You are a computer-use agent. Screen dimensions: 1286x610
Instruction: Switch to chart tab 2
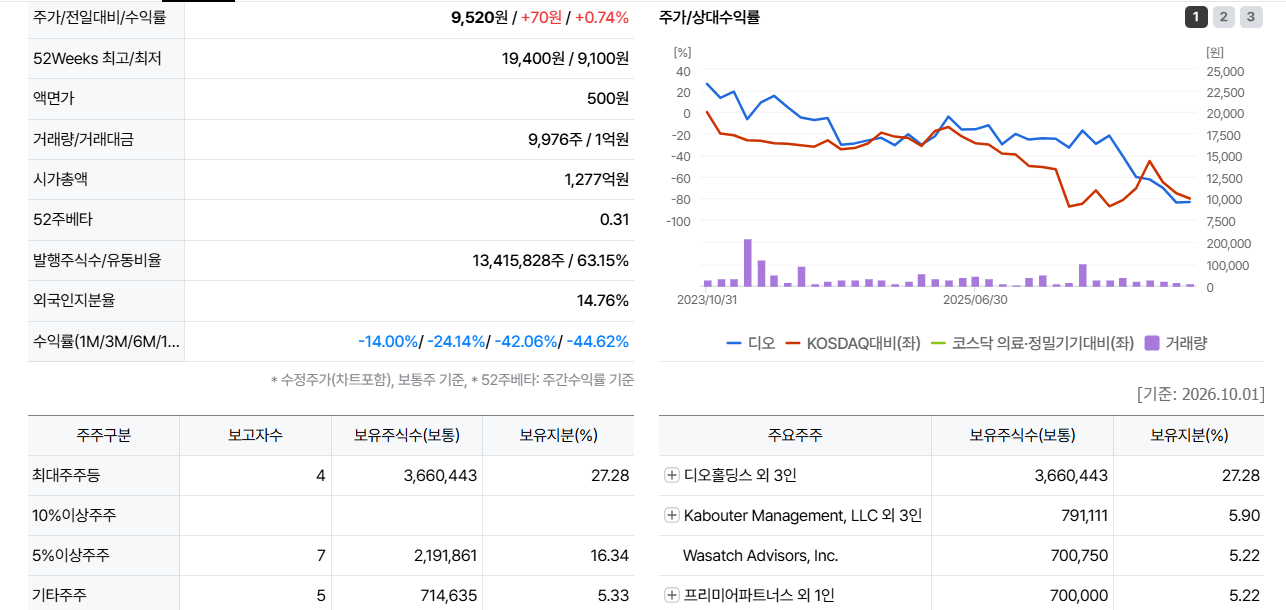[x=1224, y=16]
